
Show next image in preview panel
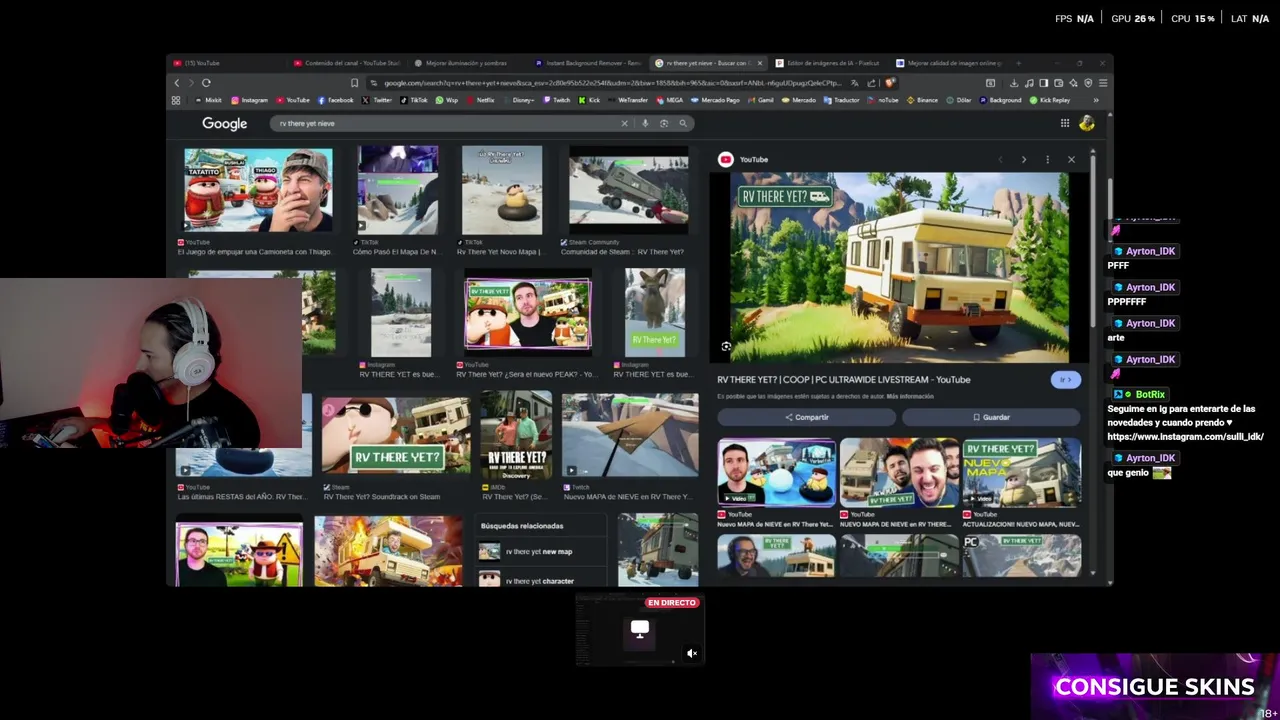pos(1023,160)
